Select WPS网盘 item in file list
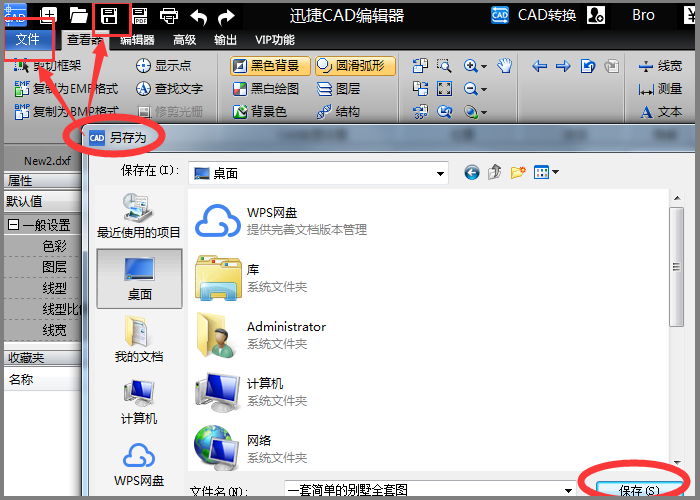The width and height of the screenshot is (700, 500). point(281,221)
